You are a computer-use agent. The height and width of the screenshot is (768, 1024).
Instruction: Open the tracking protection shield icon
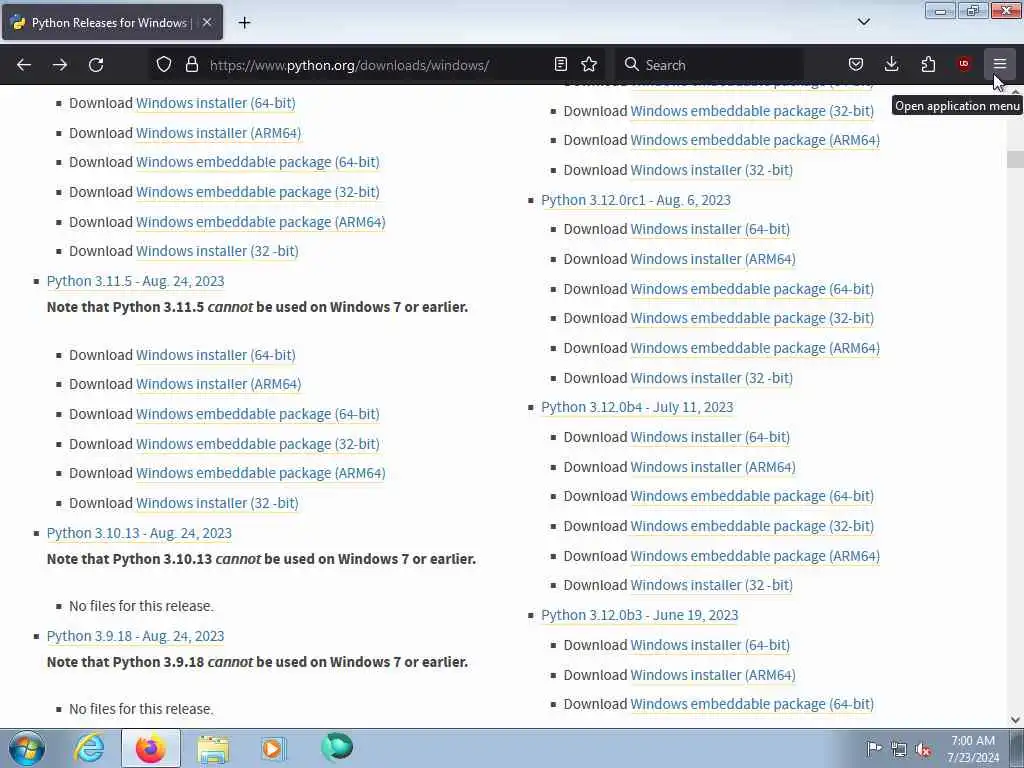tap(164, 64)
